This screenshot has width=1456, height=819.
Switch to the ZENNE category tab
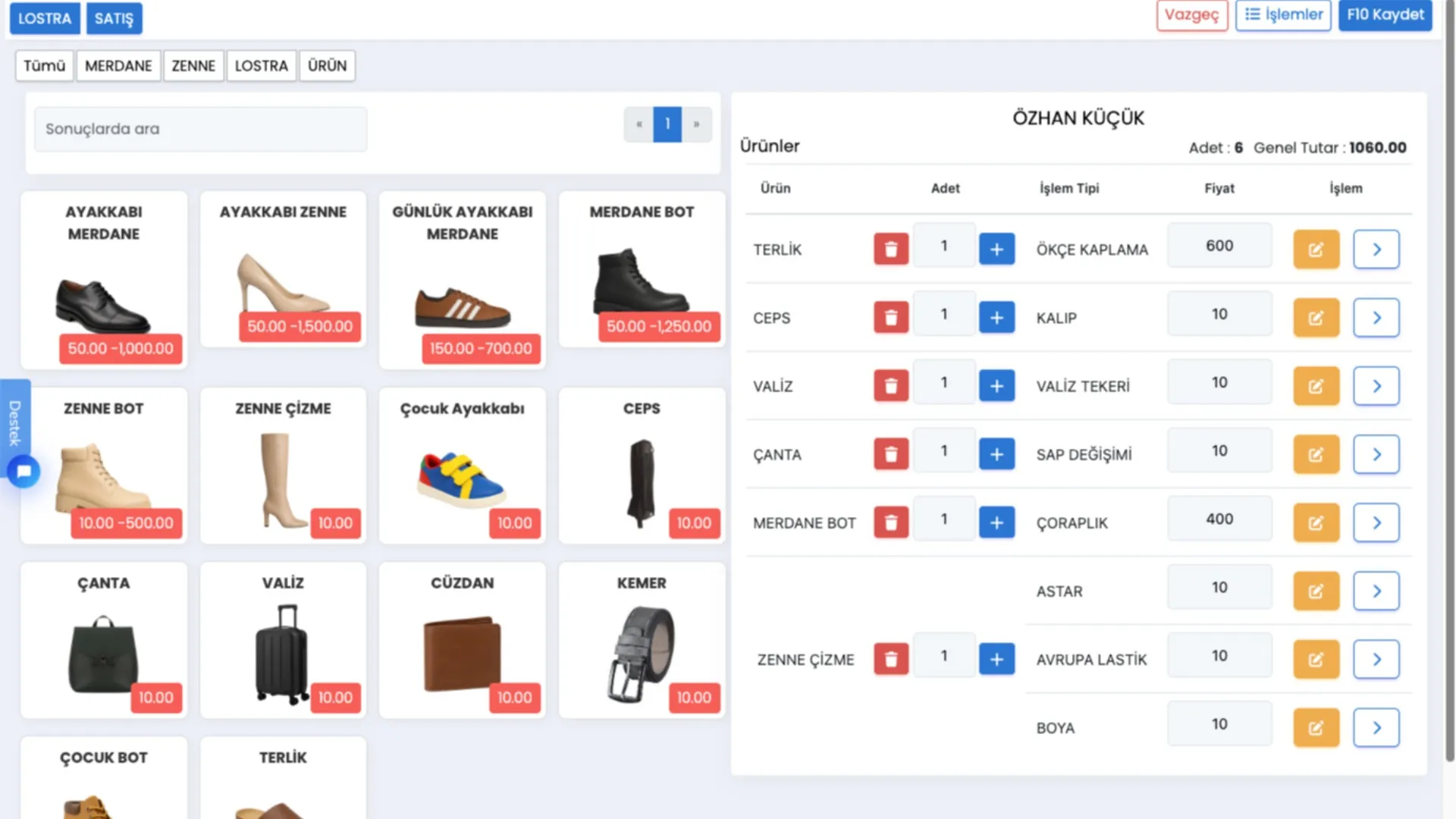[x=193, y=66]
